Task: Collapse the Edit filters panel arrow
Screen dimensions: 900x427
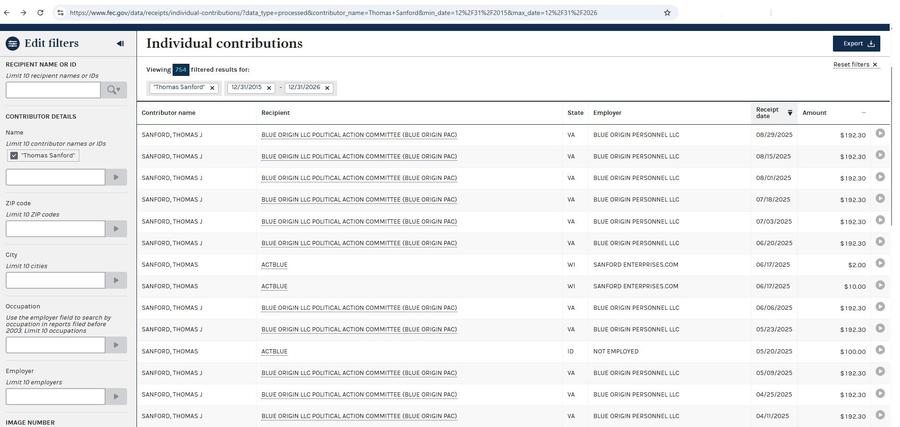Action: tap(120, 44)
